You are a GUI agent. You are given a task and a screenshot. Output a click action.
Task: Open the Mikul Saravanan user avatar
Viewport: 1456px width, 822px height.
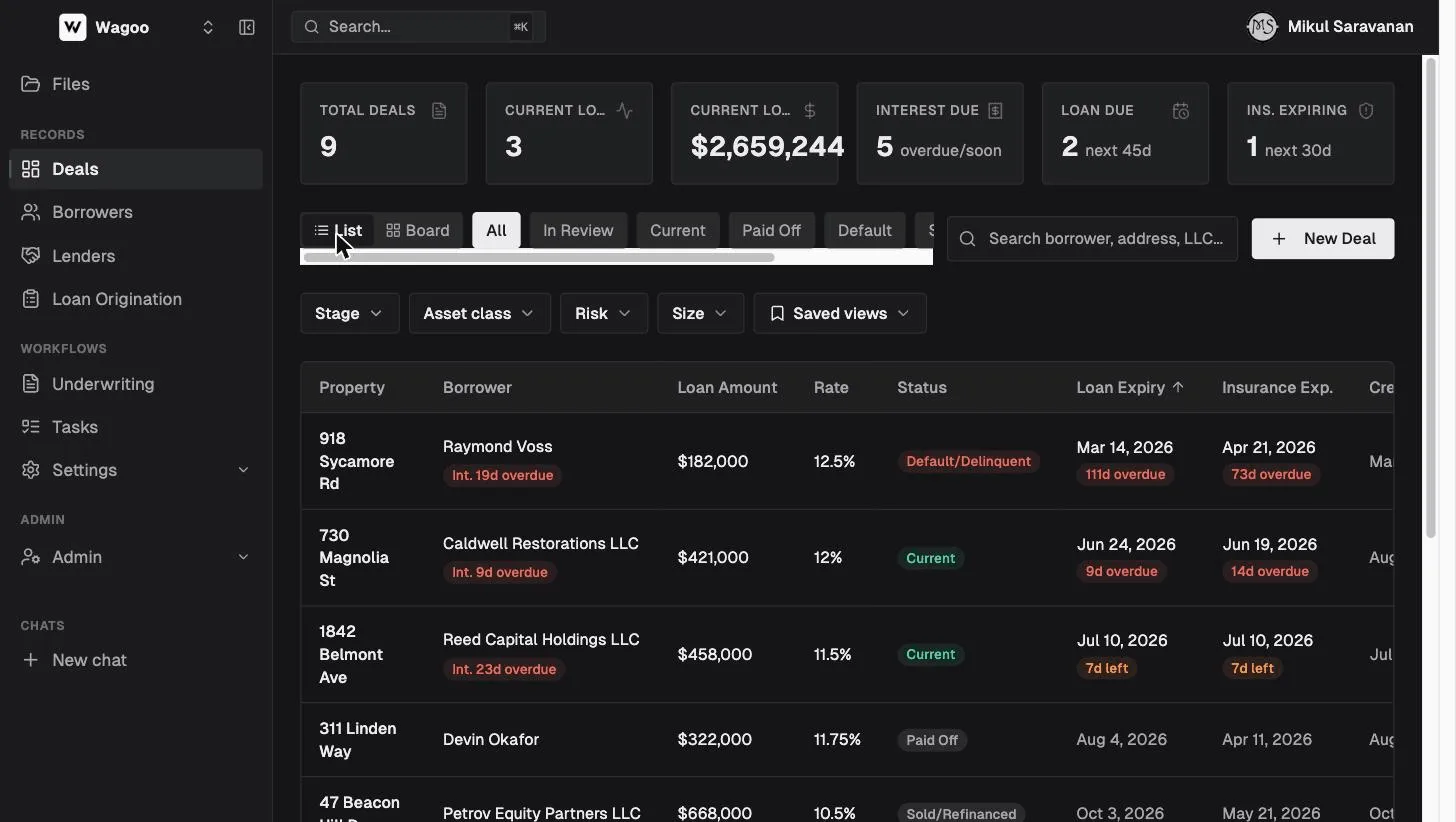click(x=1262, y=27)
